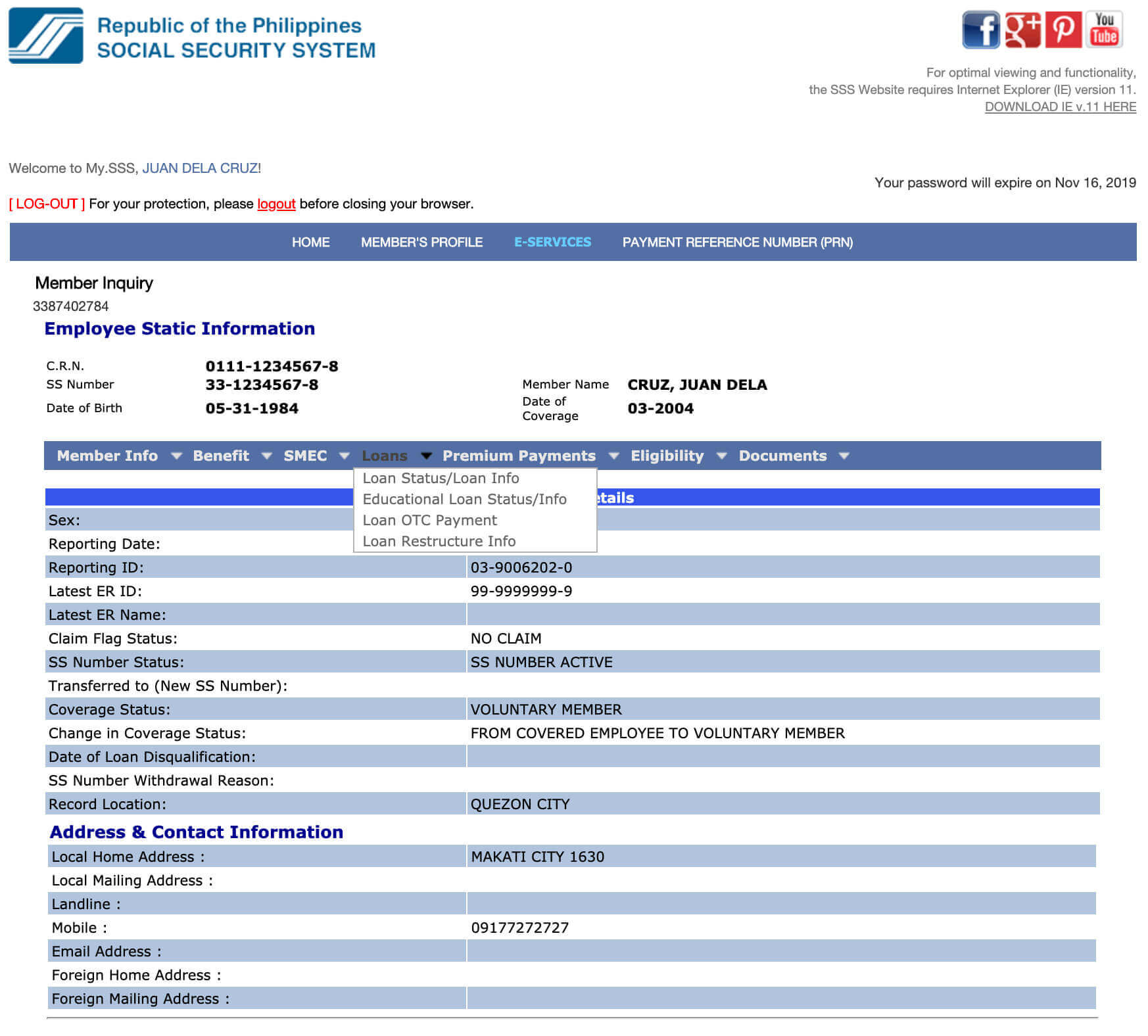Image resolution: width=1148 pixels, height=1036 pixels.
Task: Open the Member Info menu
Action: tap(107, 456)
